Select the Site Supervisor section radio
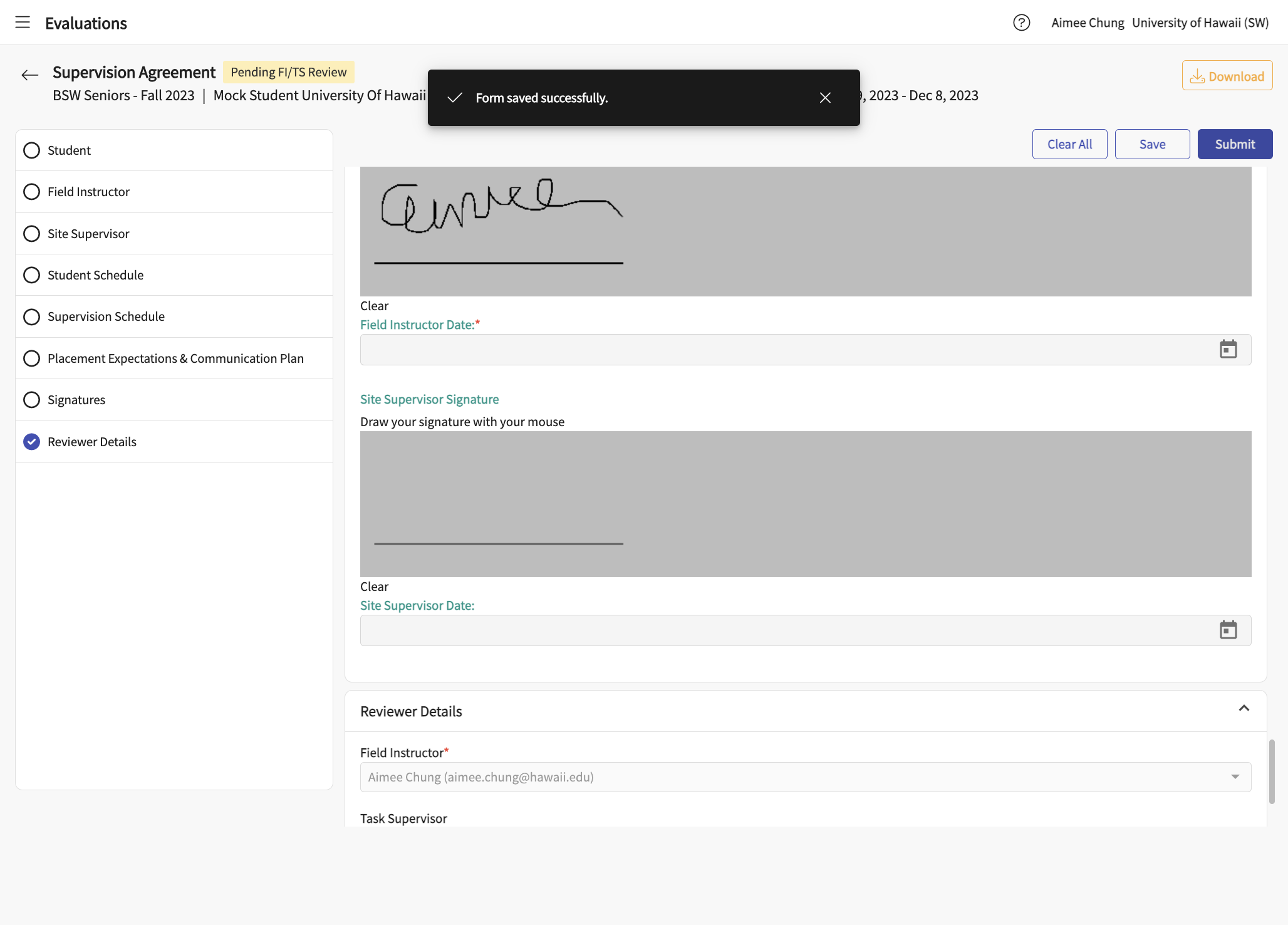The width and height of the screenshot is (1288, 925). tap(31, 234)
